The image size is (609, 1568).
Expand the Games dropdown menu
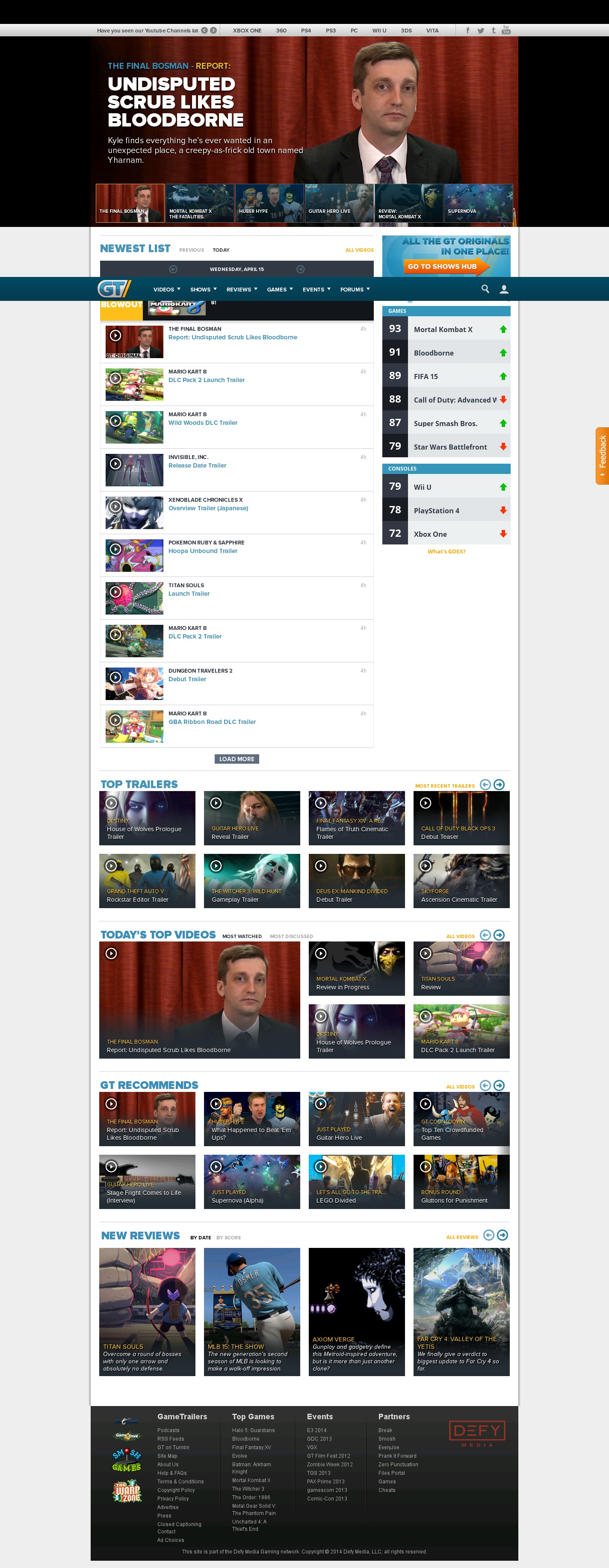coord(279,290)
